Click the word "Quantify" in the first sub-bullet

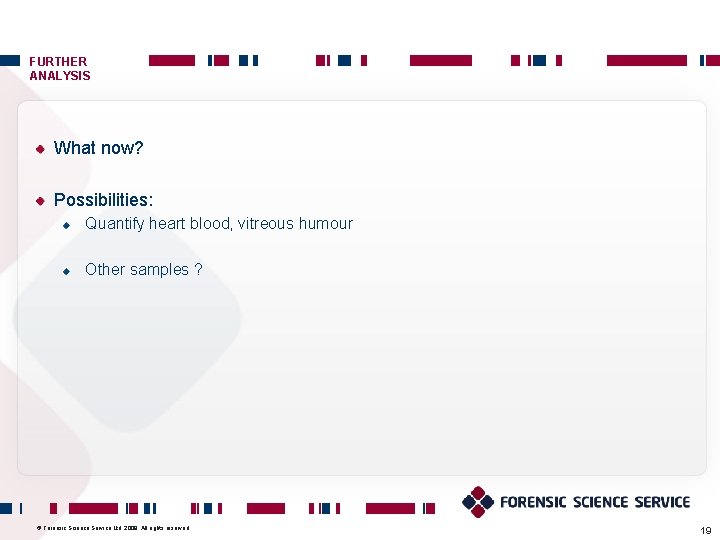tap(114, 224)
